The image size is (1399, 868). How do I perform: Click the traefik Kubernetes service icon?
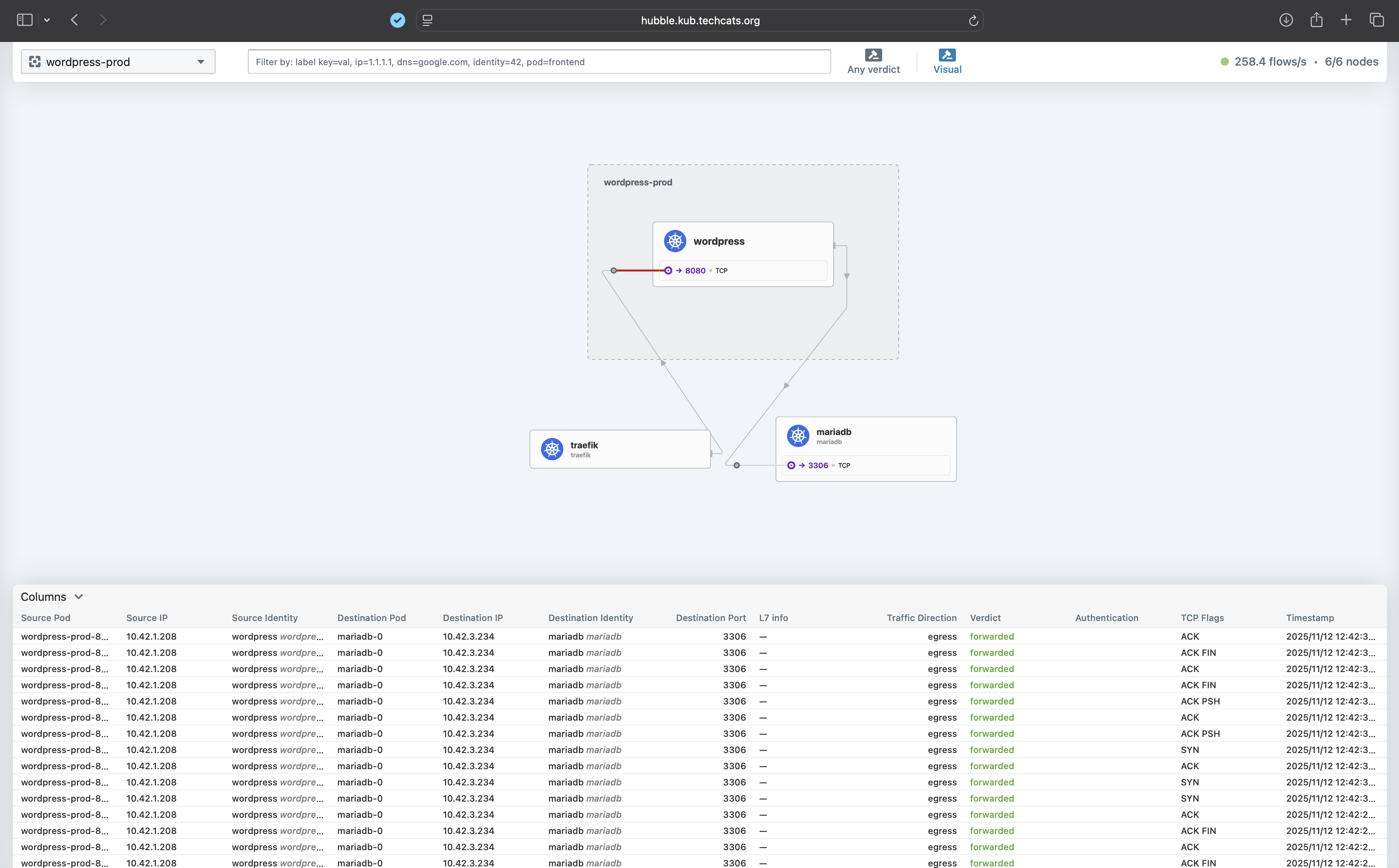(552, 449)
